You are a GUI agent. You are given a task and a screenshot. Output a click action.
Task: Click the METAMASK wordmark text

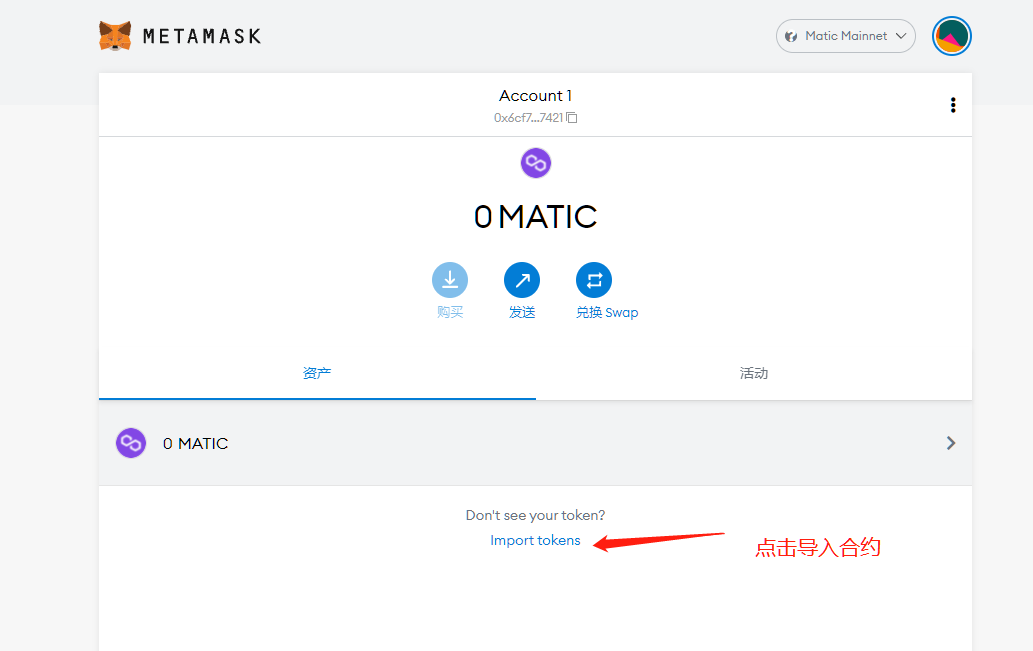coord(202,37)
